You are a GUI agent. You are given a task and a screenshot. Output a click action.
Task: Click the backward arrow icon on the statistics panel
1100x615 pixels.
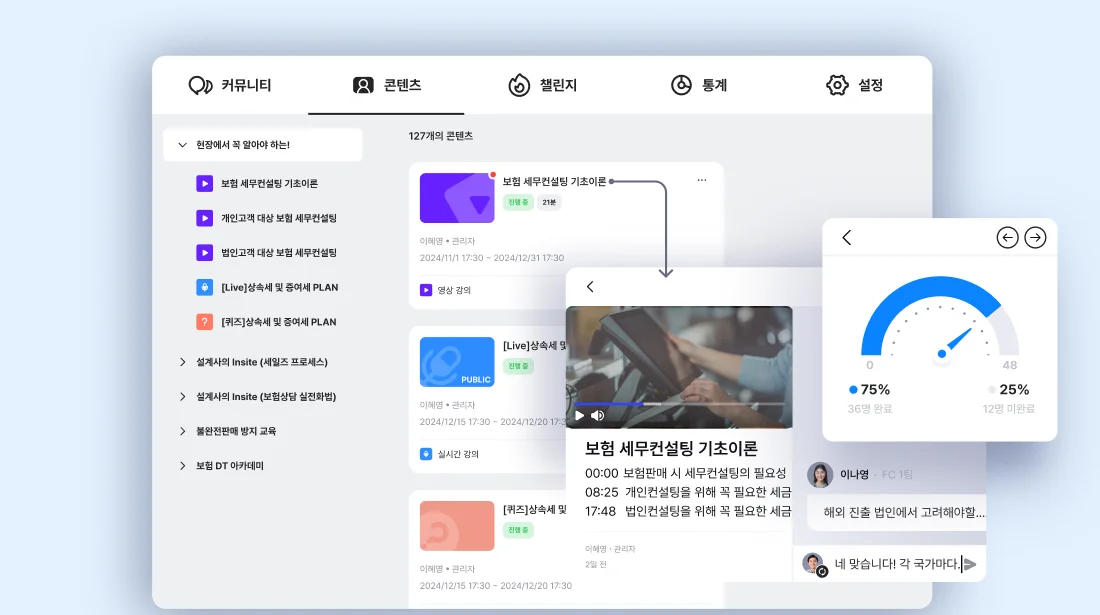1008,237
